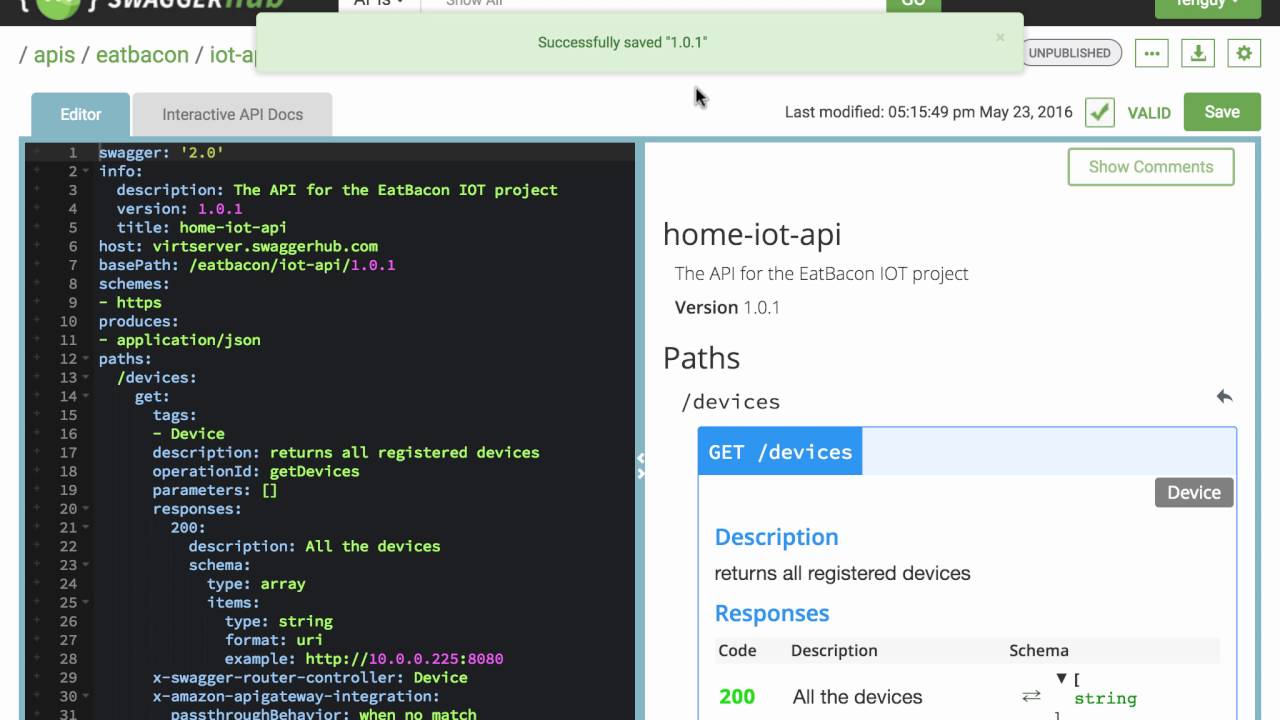Screen dimensions: 1280x720
Task: Click the Show Comments button
Action: (x=1151, y=167)
